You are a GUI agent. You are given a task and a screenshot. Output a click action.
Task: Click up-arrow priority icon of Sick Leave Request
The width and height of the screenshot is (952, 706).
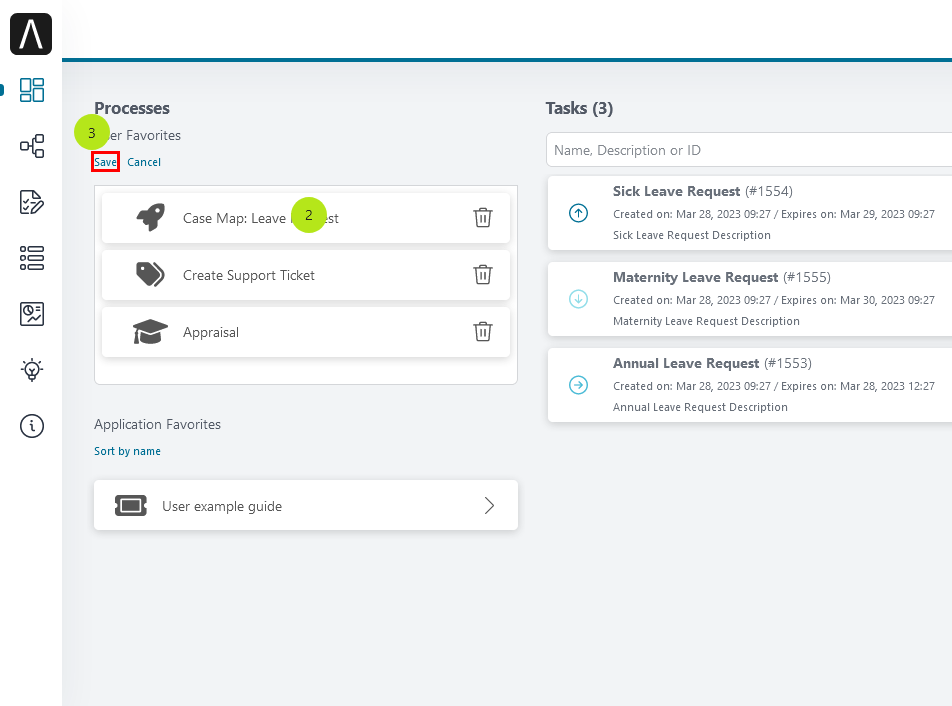click(x=578, y=213)
